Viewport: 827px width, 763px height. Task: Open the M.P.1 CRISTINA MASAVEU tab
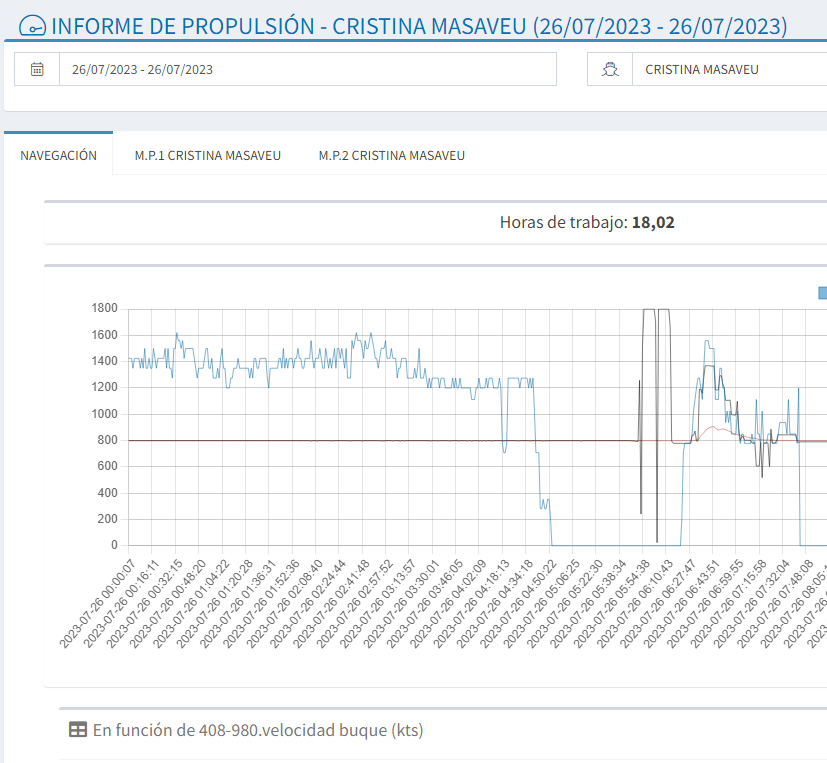coord(207,156)
